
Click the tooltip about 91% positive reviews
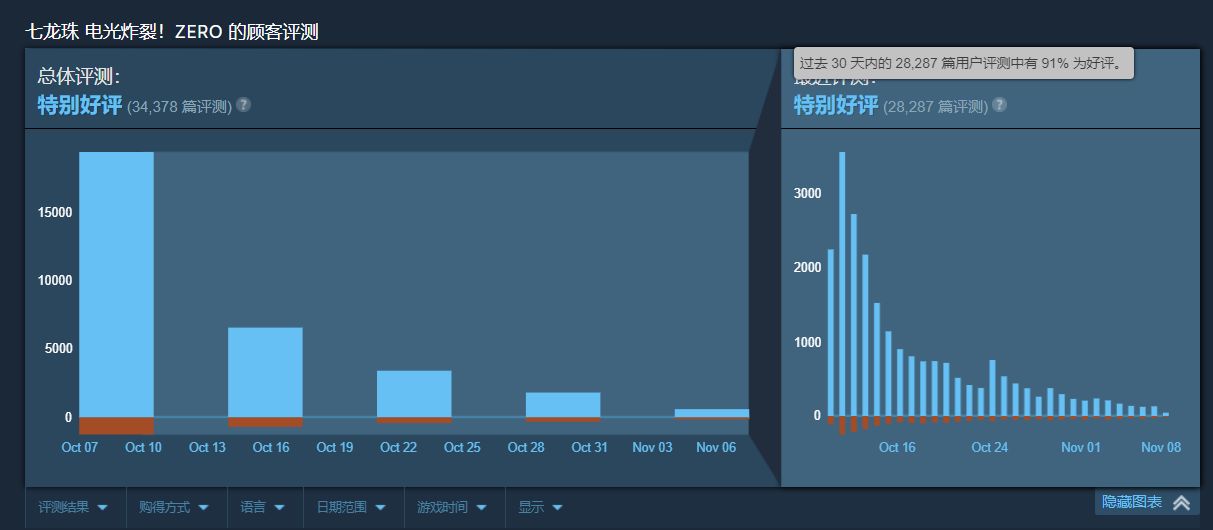964,63
